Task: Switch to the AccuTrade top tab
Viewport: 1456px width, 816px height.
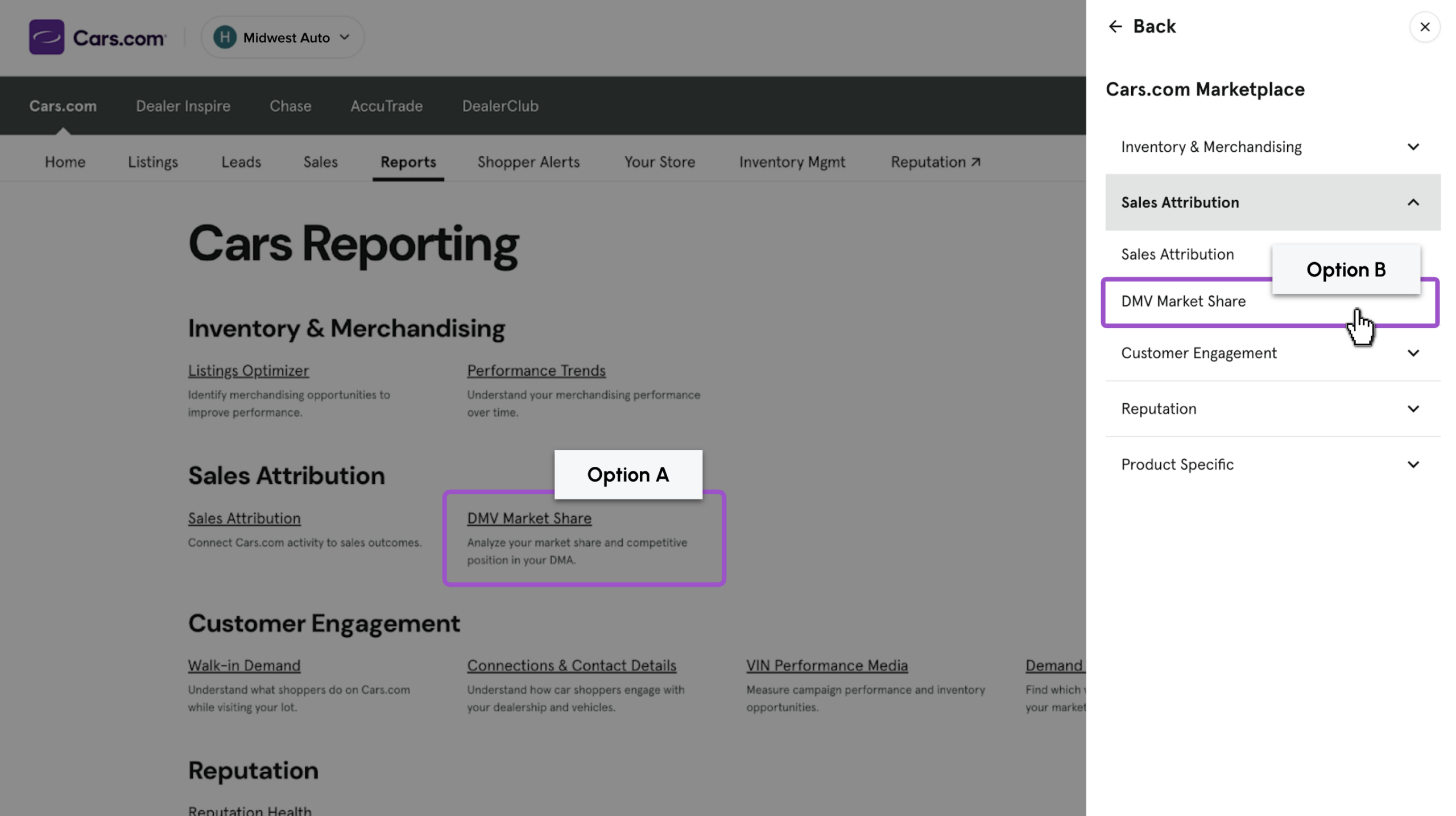Action: point(387,106)
